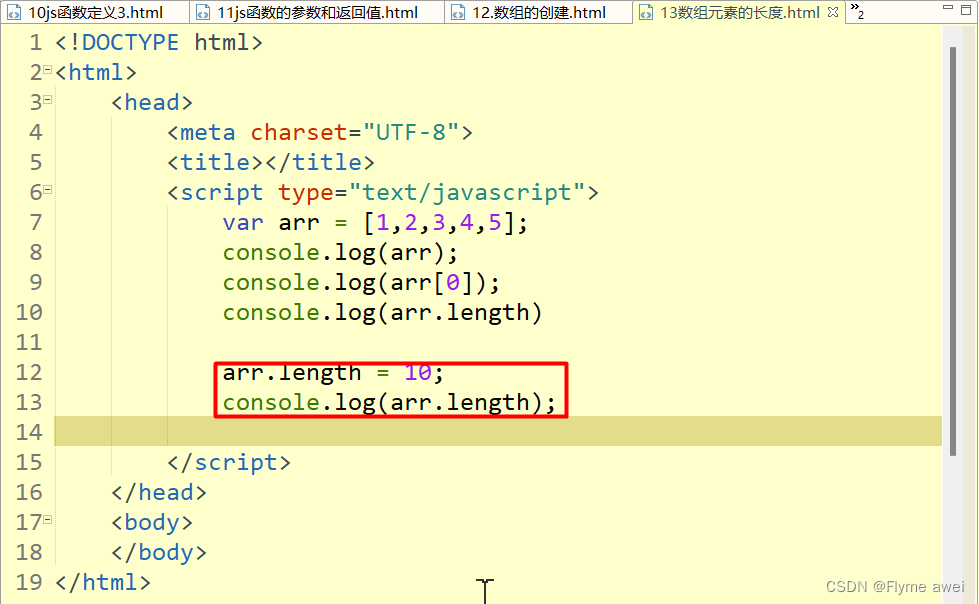The width and height of the screenshot is (979, 604).
Task: Switch to the 11js函数的参数和返回值.html tab
Action: pyautogui.click(x=317, y=12)
